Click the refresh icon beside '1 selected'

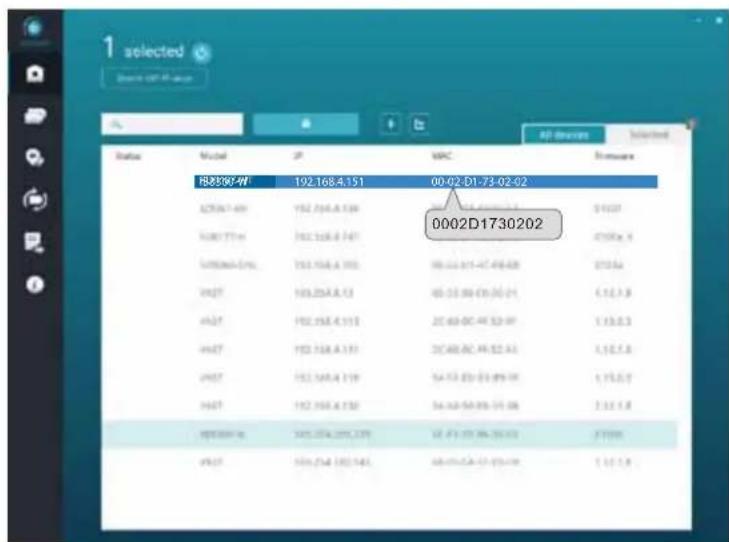[x=201, y=53]
